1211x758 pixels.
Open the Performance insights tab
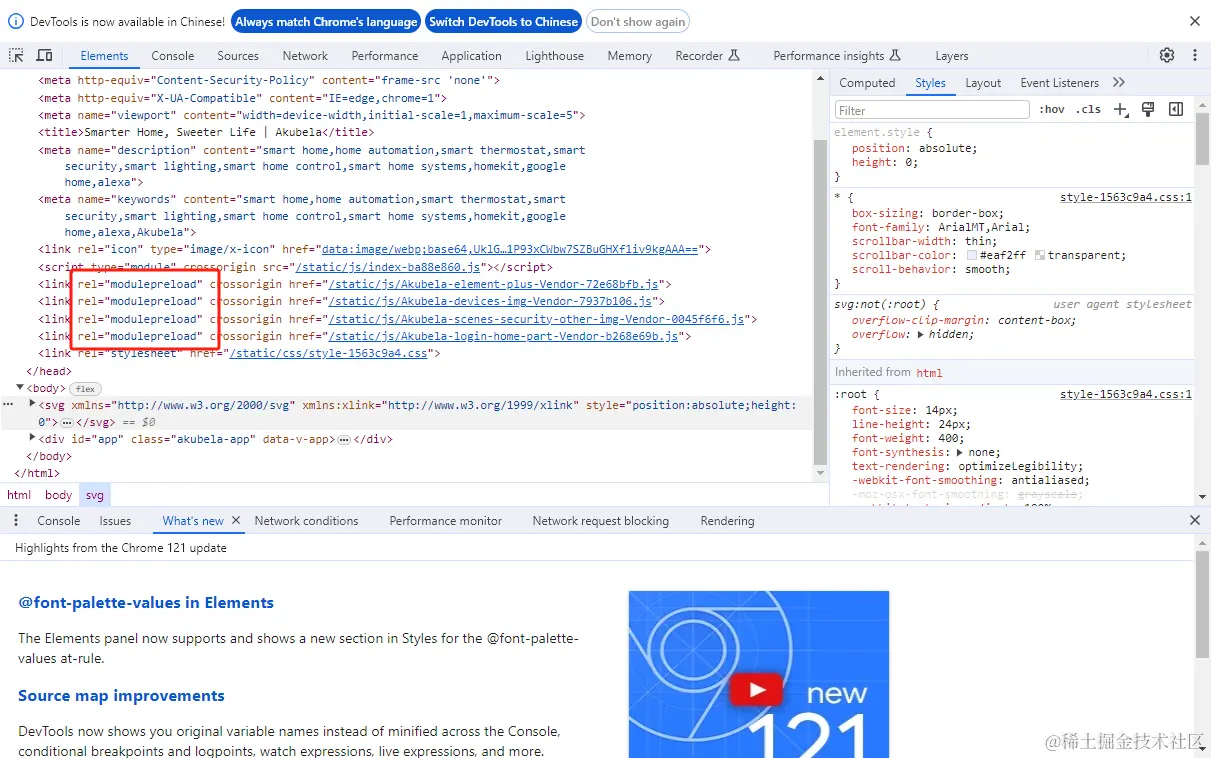click(837, 56)
